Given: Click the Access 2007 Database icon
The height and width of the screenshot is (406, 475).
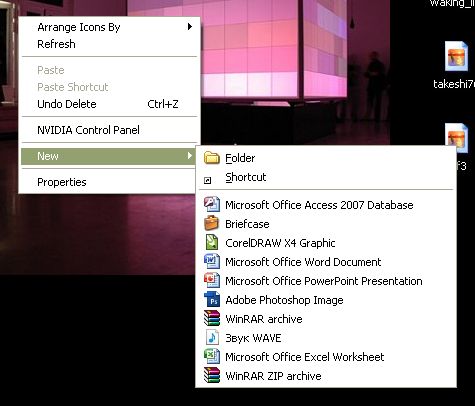Looking at the screenshot, I should (212, 204).
